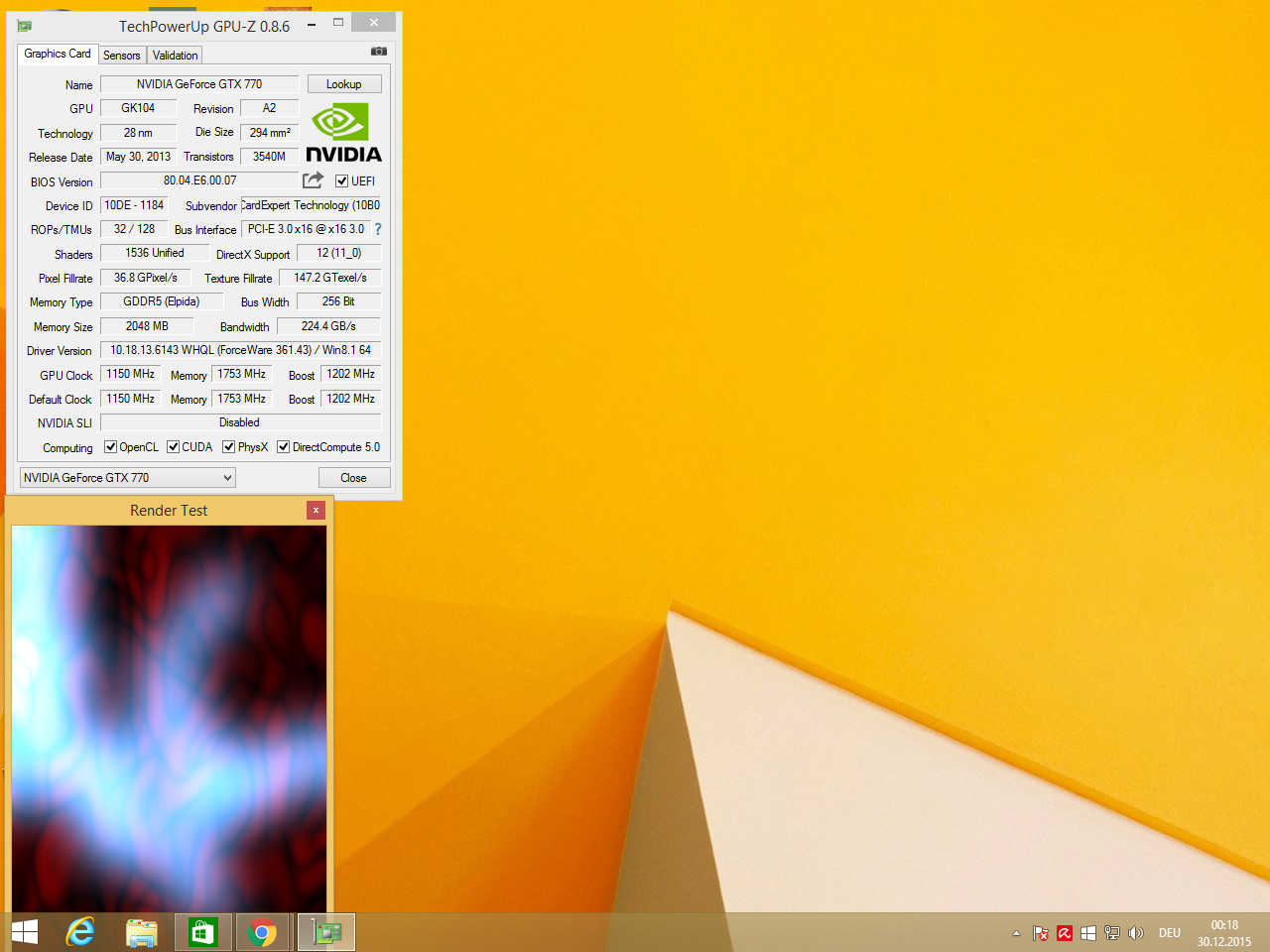This screenshot has width=1270, height=952.
Task: Switch to the Graphics Card tab
Action: click(x=58, y=54)
